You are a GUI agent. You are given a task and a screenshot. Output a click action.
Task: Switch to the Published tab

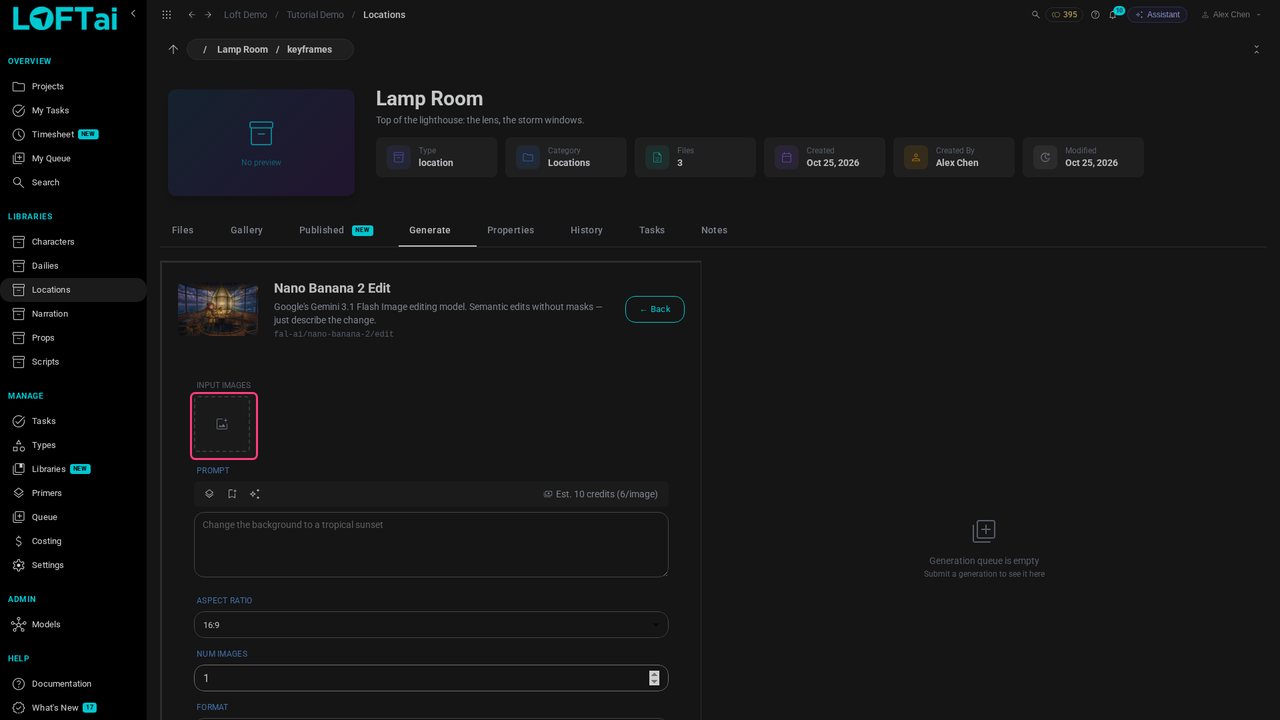[x=336, y=230]
